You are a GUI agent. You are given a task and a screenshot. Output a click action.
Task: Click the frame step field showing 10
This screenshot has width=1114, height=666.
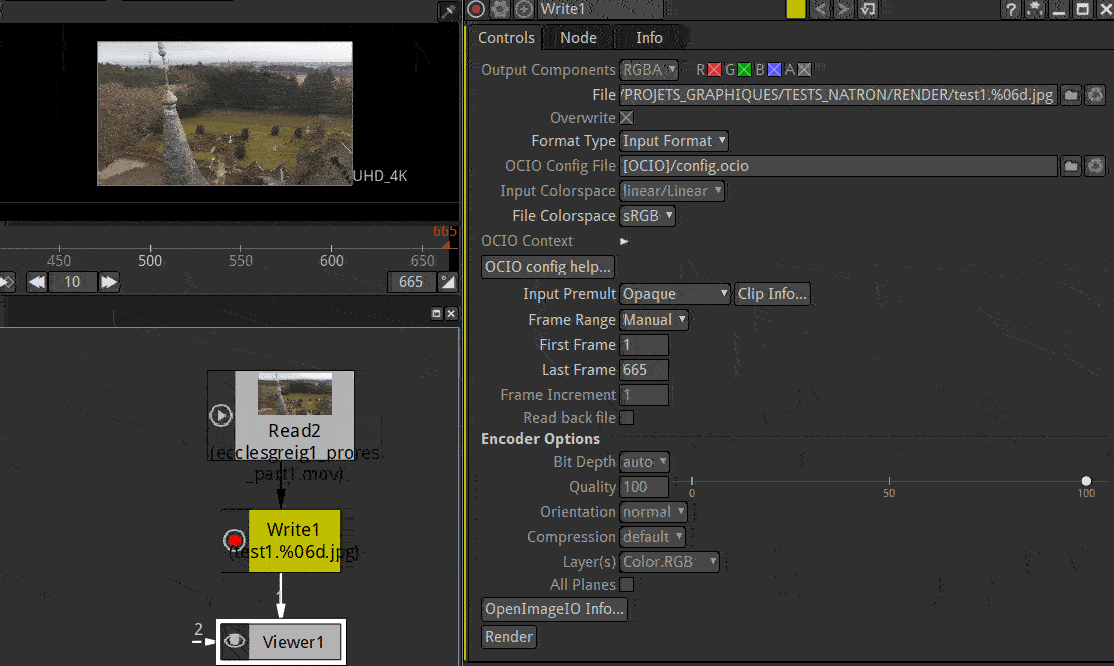click(72, 282)
